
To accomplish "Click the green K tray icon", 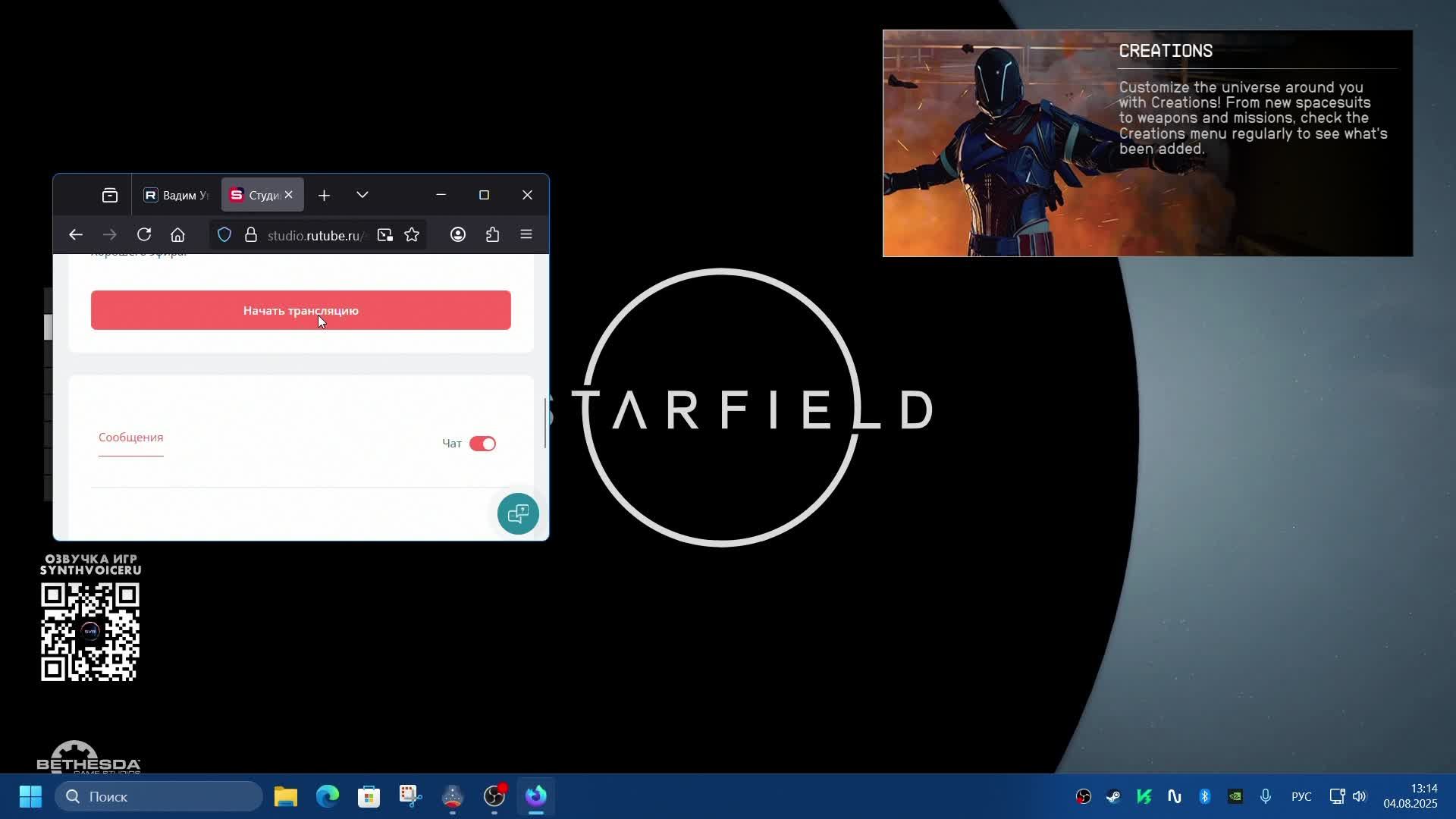I will [x=1144, y=796].
